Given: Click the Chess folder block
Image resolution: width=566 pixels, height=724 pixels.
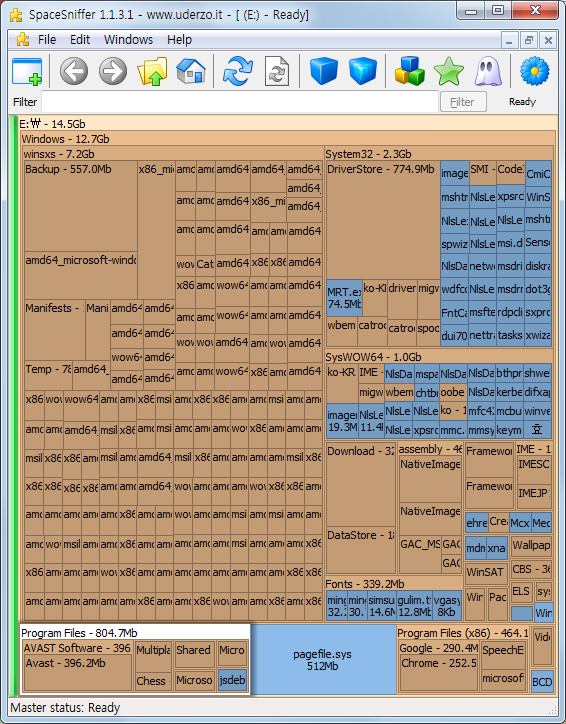Looking at the screenshot, I should click(x=153, y=681).
